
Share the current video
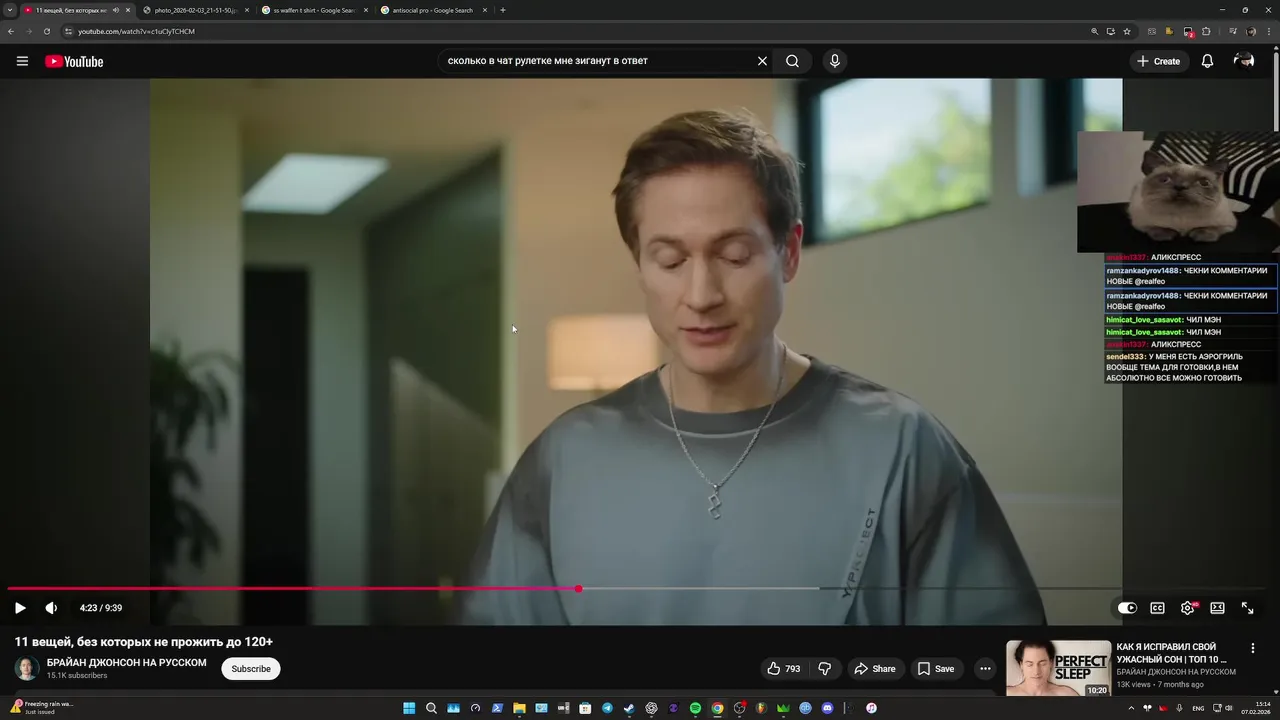[875, 669]
